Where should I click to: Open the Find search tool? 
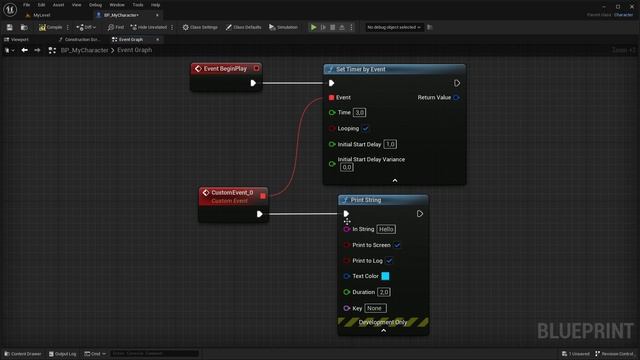click(116, 27)
